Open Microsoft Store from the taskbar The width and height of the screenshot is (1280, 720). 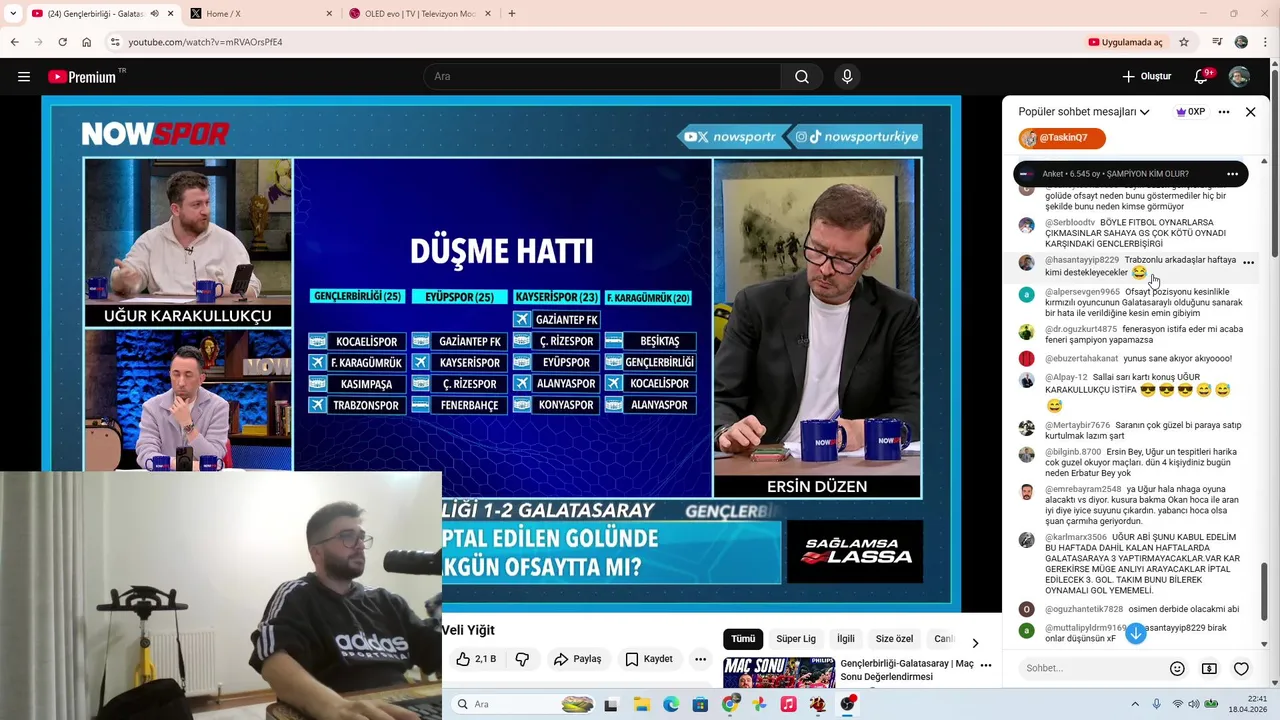pos(700,704)
